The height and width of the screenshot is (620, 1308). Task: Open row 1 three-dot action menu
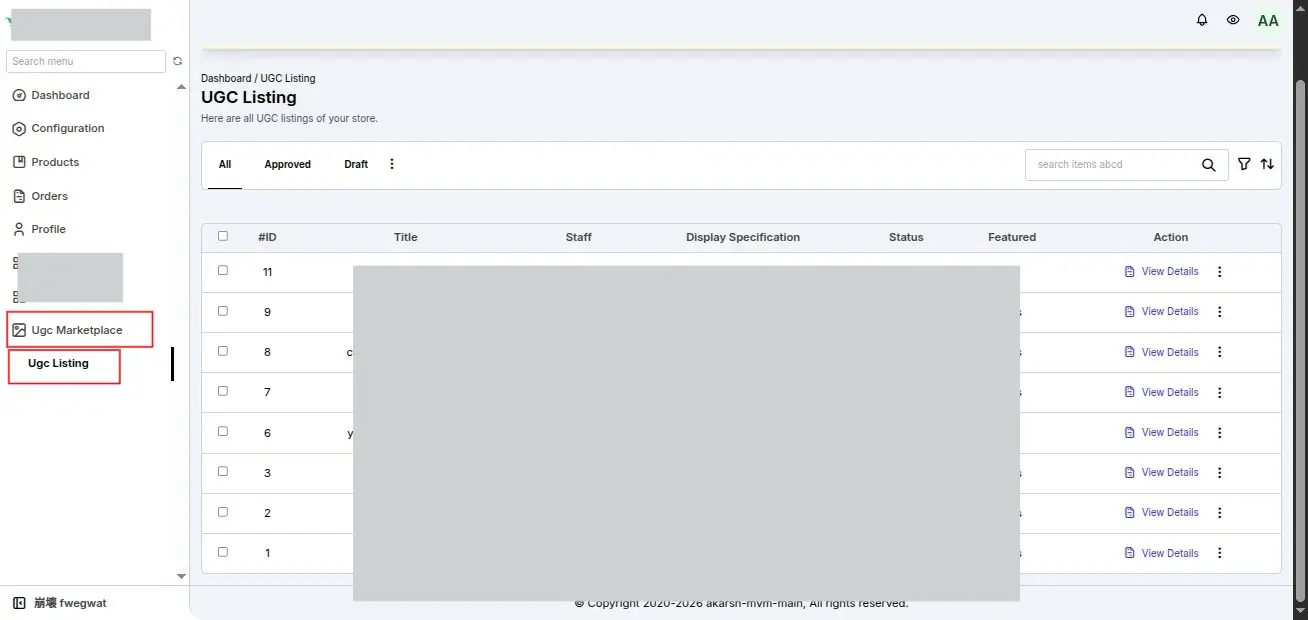coord(1219,553)
